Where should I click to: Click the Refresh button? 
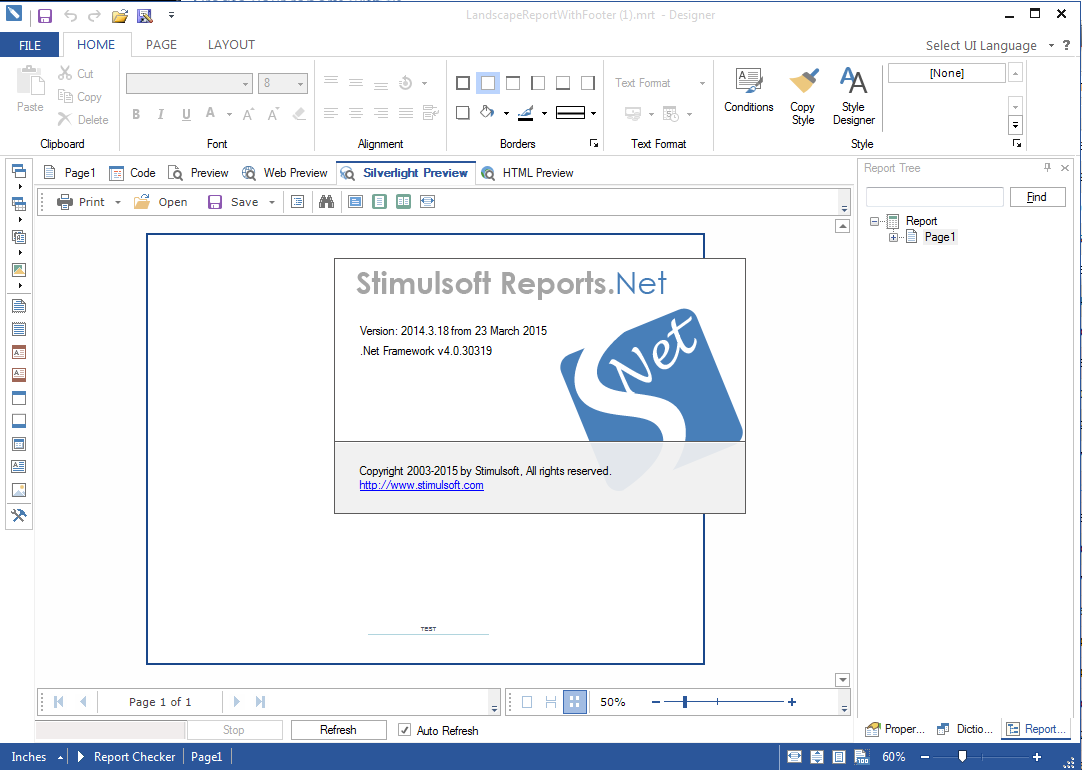pos(338,729)
